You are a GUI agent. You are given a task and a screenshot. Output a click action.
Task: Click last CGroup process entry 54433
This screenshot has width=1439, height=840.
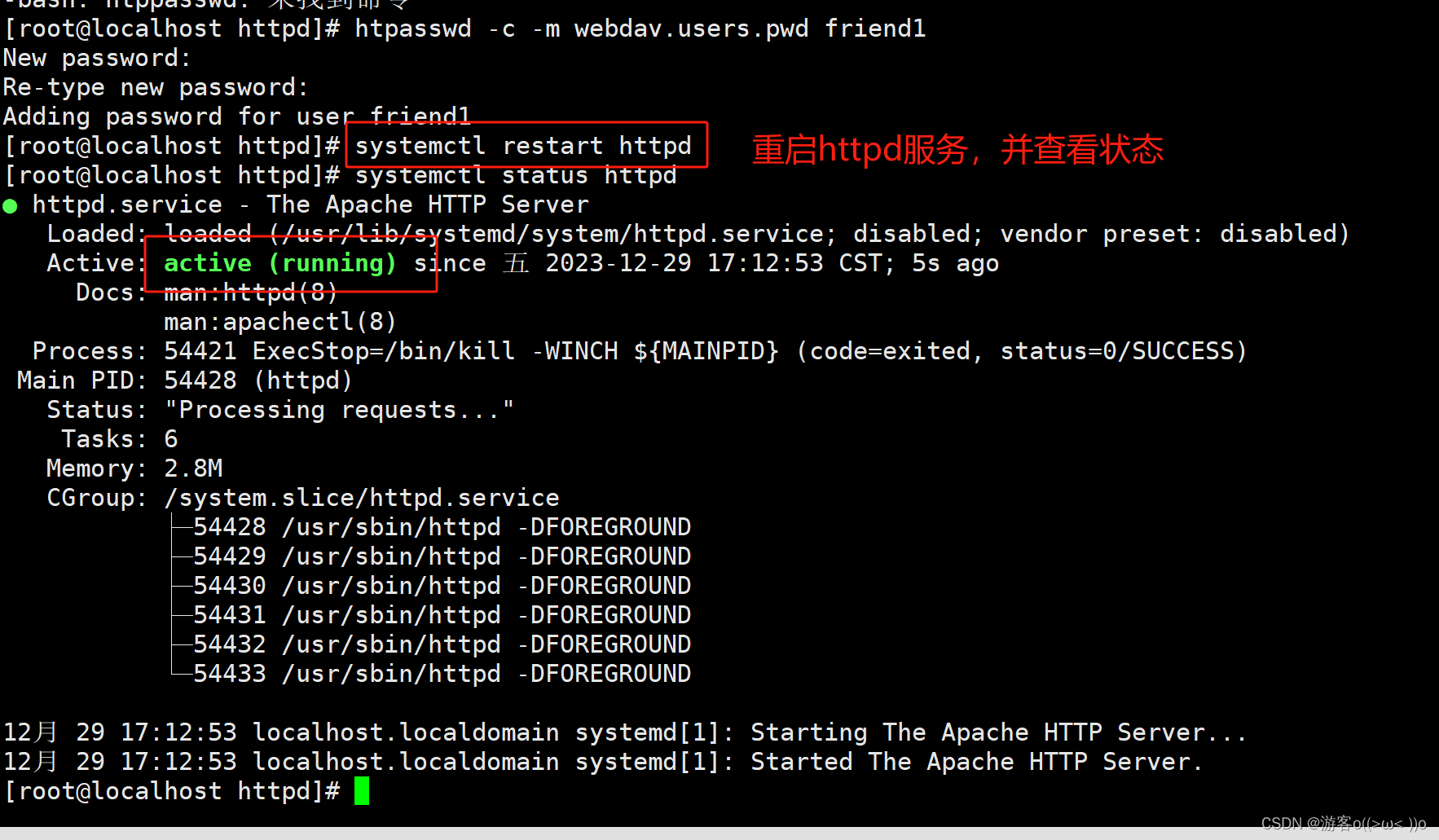[x=442, y=674]
